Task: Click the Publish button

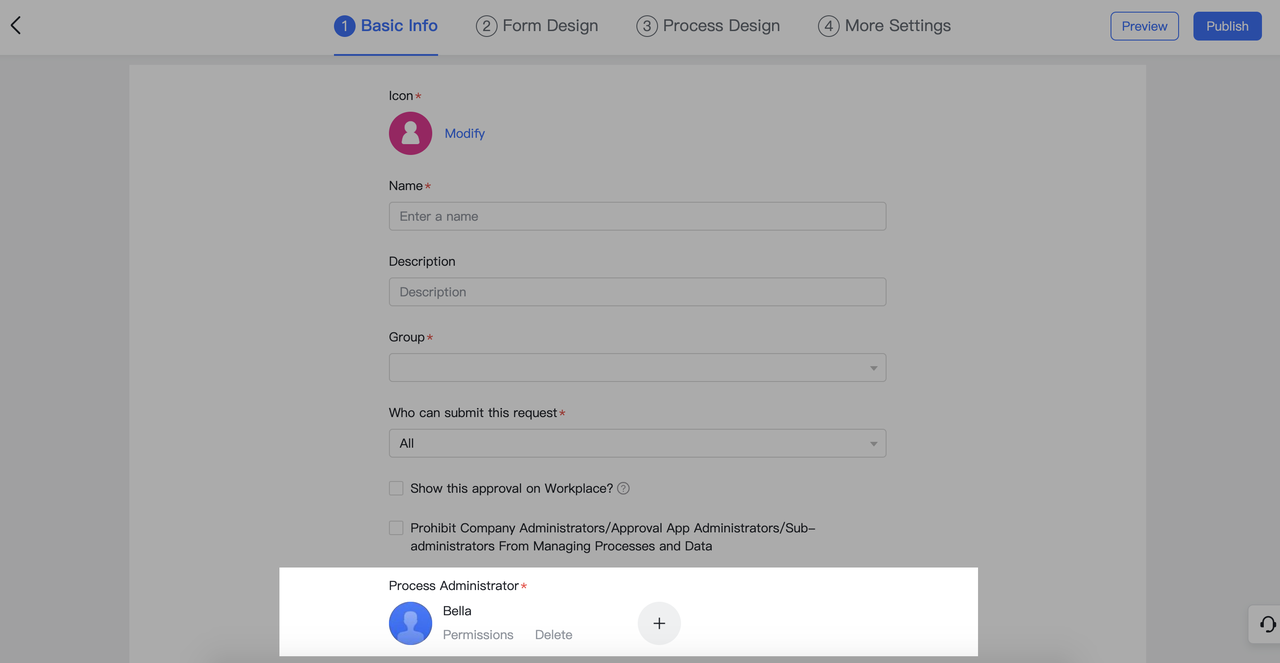Action: click(1227, 26)
